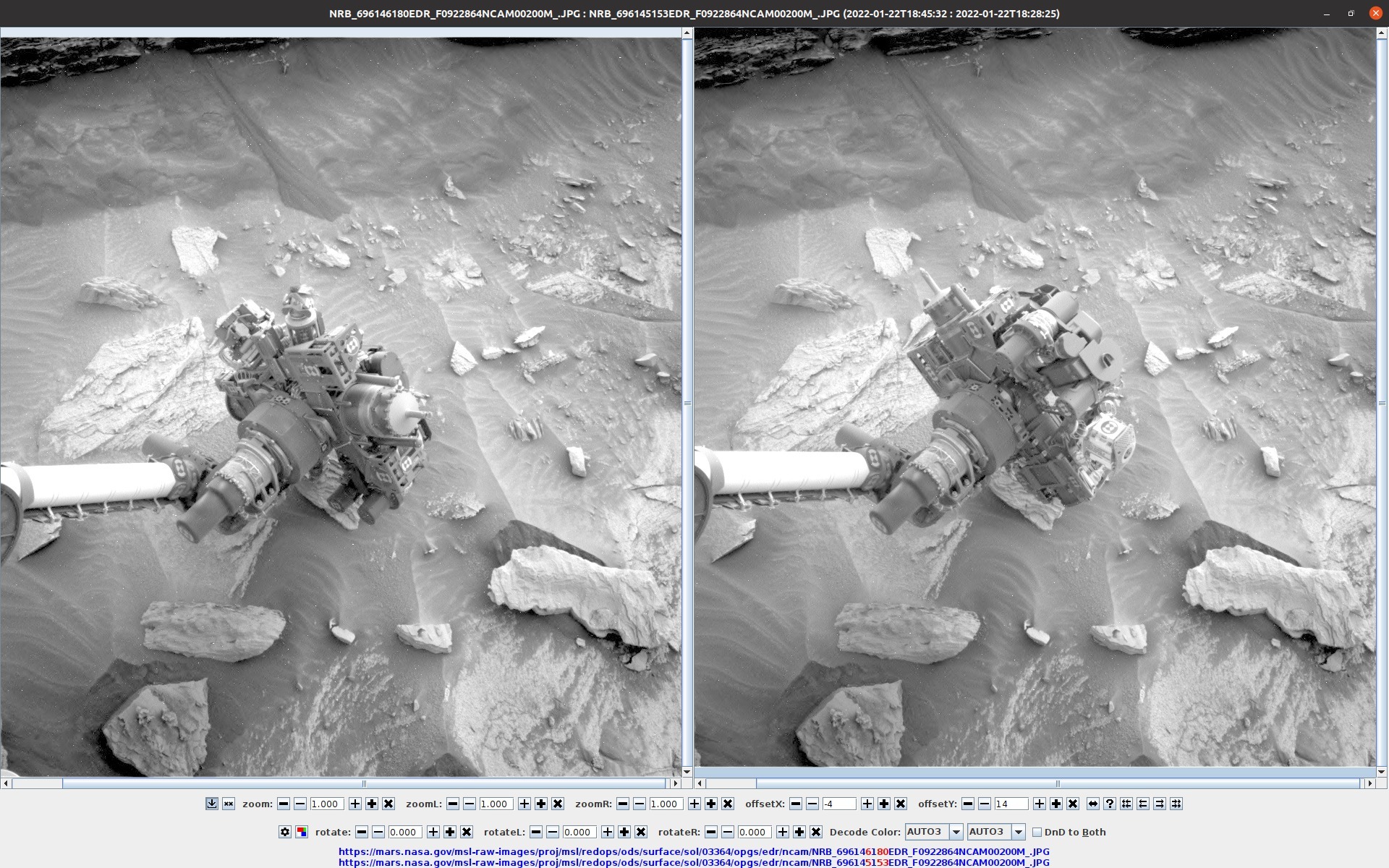Click the right pane scroll-down arrow
Image resolution: width=1389 pixels, height=868 pixels.
(1382, 772)
